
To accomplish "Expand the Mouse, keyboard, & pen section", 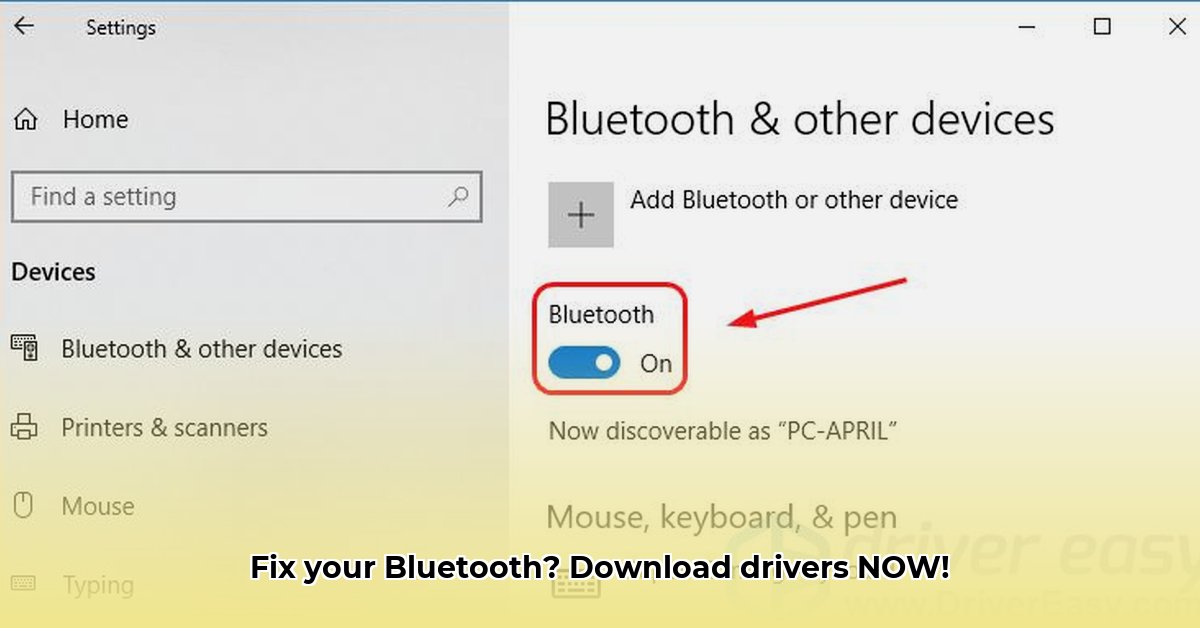I will 722,517.
